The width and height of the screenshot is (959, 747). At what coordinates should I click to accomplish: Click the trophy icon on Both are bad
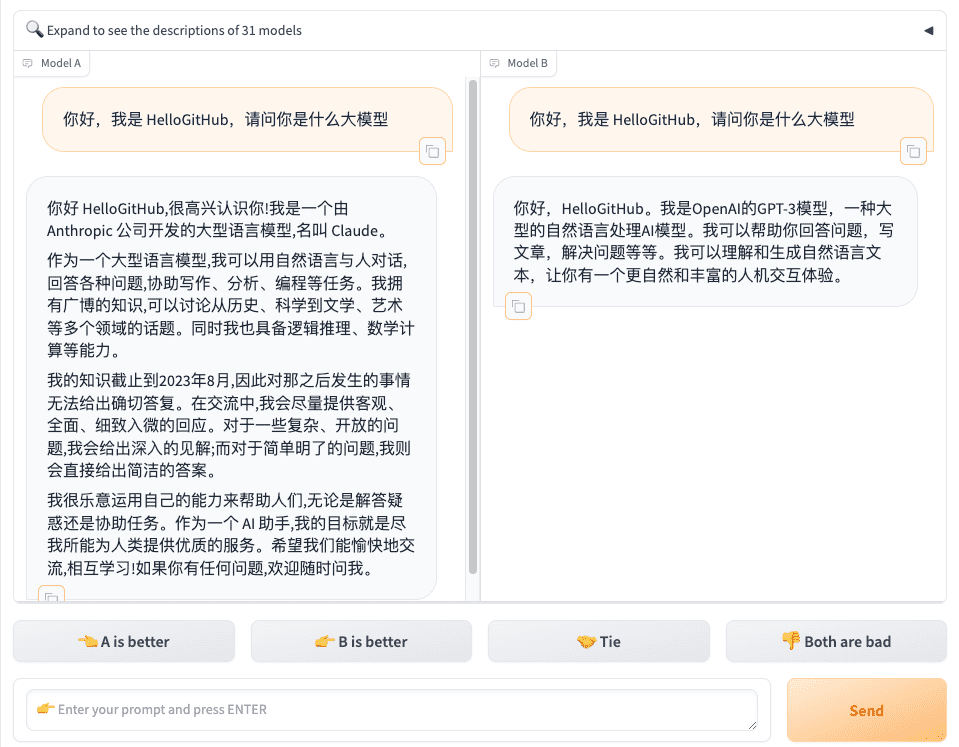(790, 641)
